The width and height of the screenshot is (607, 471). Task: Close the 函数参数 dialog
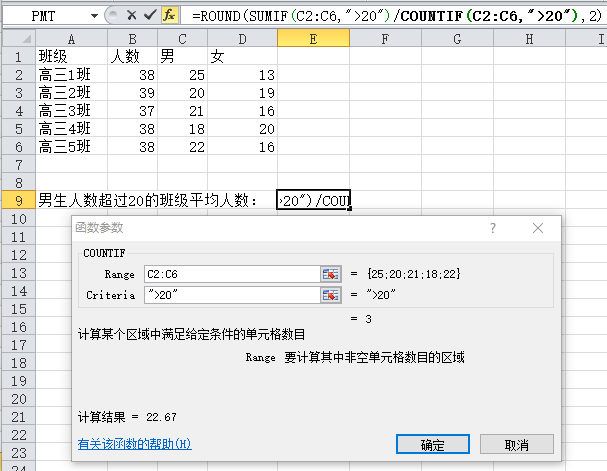click(538, 228)
